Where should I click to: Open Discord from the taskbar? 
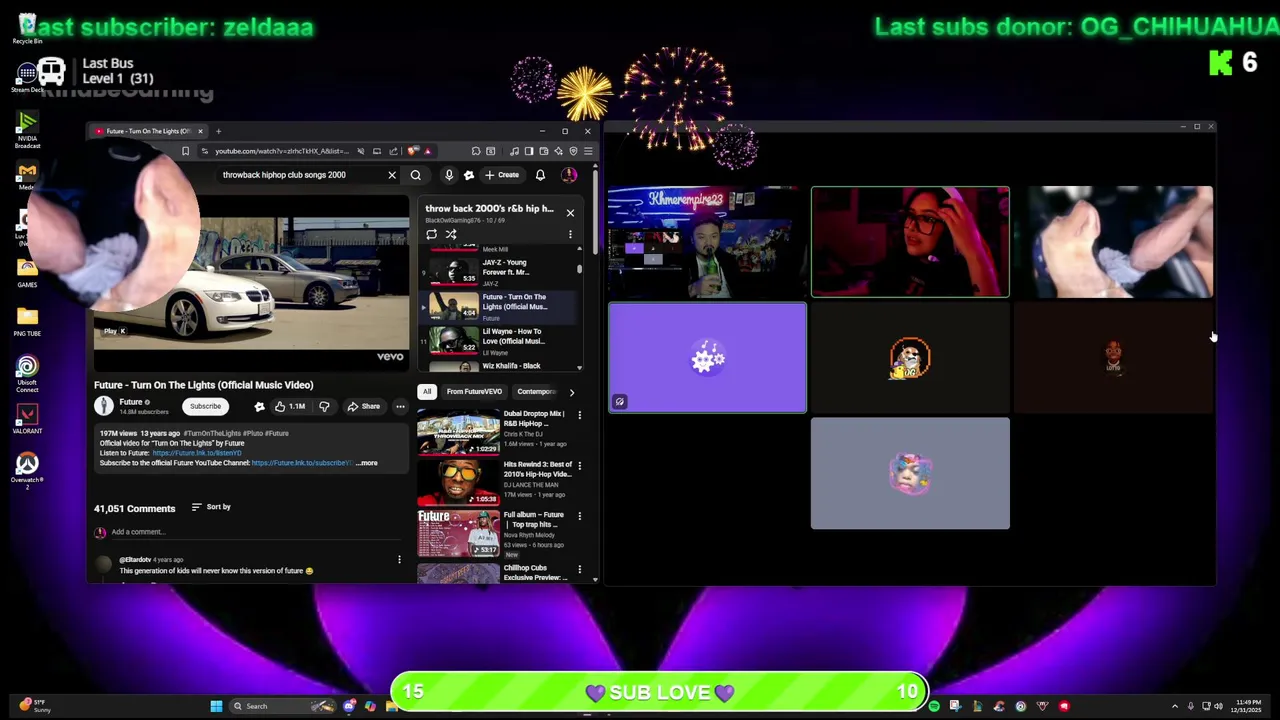click(x=349, y=706)
